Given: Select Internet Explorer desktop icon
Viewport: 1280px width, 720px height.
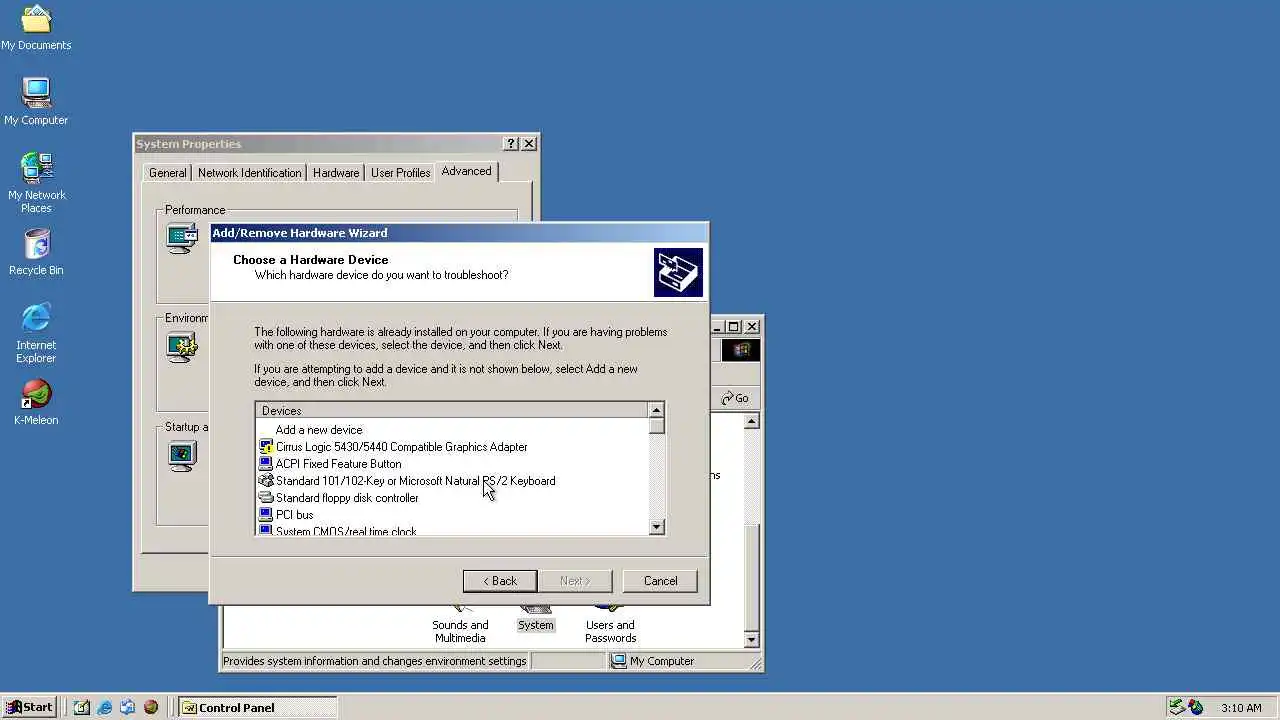Looking at the screenshot, I should (36, 332).
